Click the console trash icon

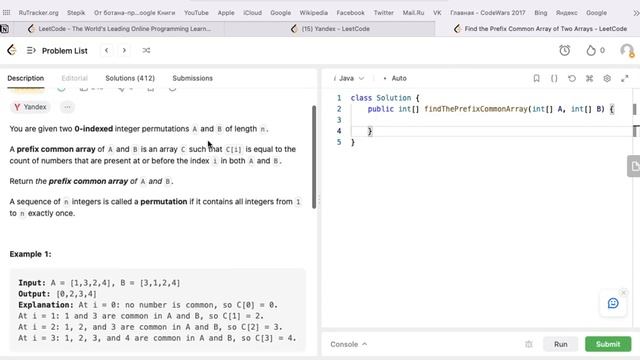pyautogui.click(x=529, y=344)
